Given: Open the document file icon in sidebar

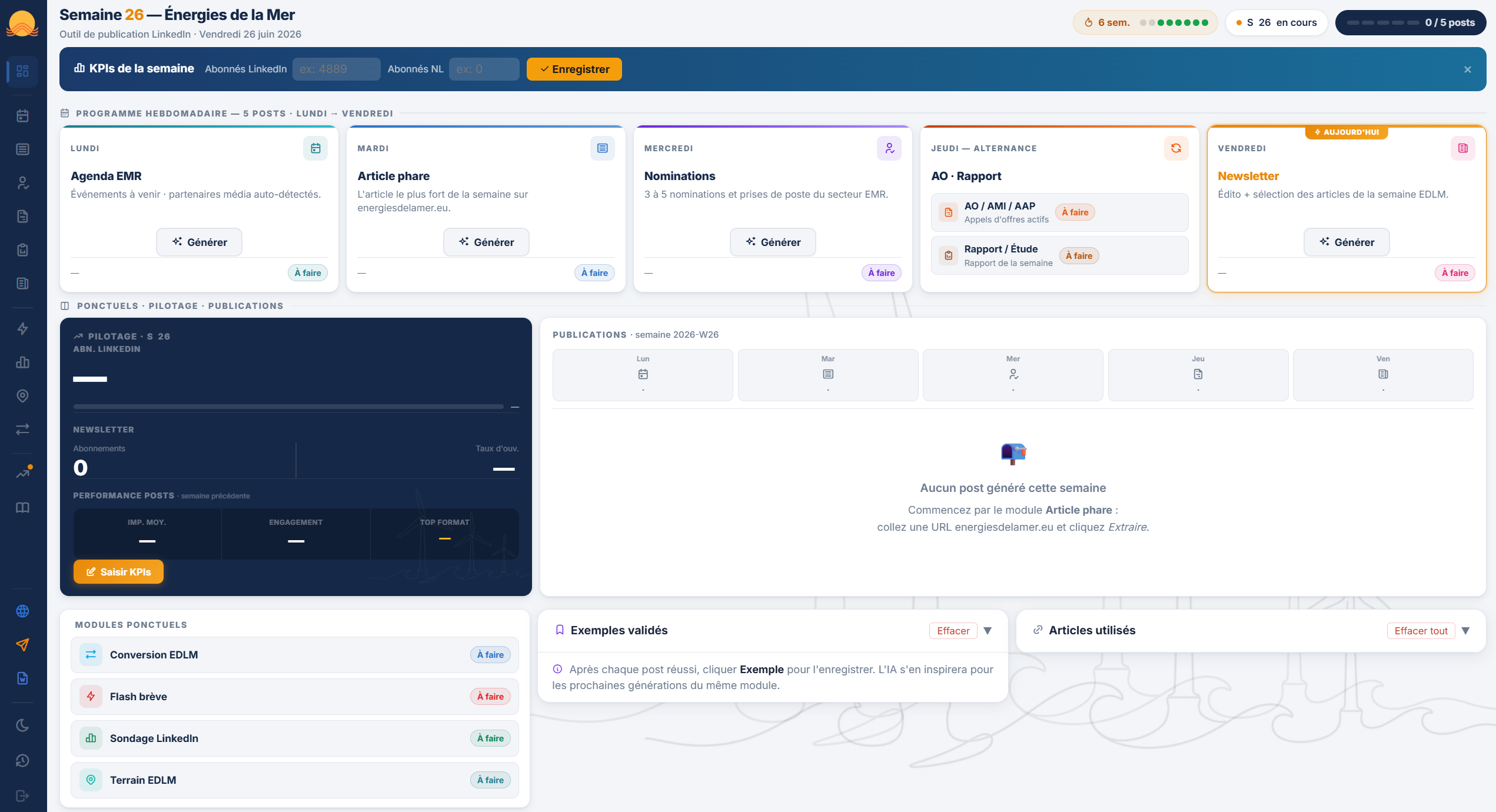Looking at the screenshot, I should click(x=22, y=217).
